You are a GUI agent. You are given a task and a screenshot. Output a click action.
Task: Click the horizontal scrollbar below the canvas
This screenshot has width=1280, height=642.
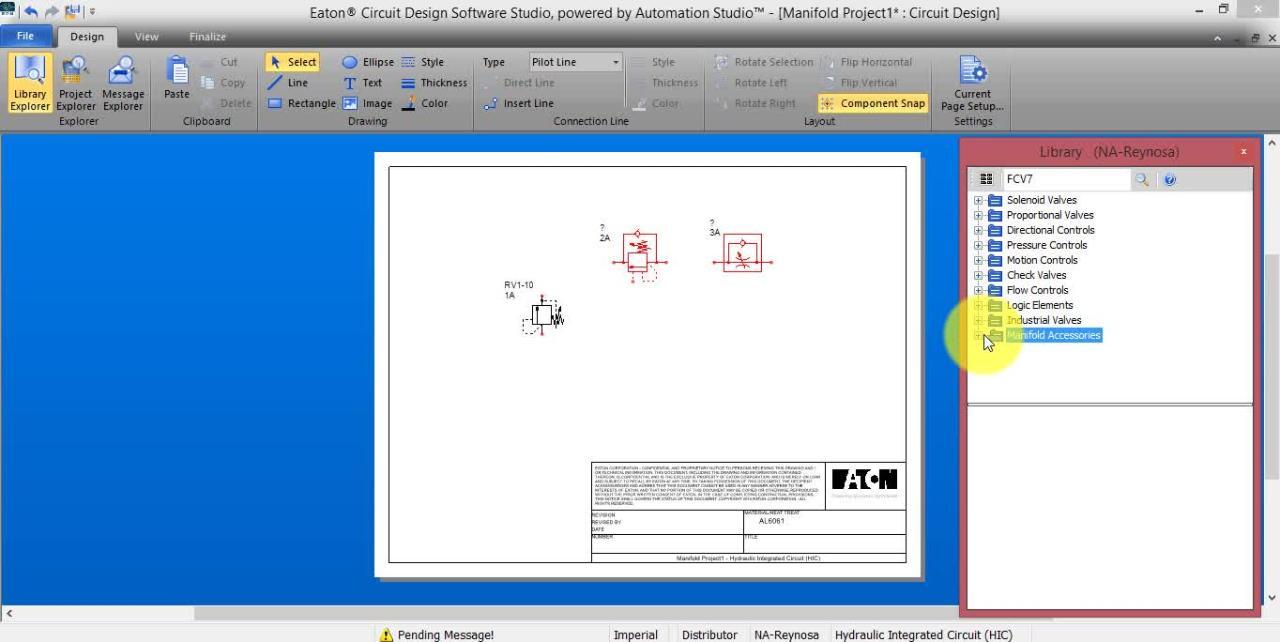pyautogui.click(x=575, y=613)
